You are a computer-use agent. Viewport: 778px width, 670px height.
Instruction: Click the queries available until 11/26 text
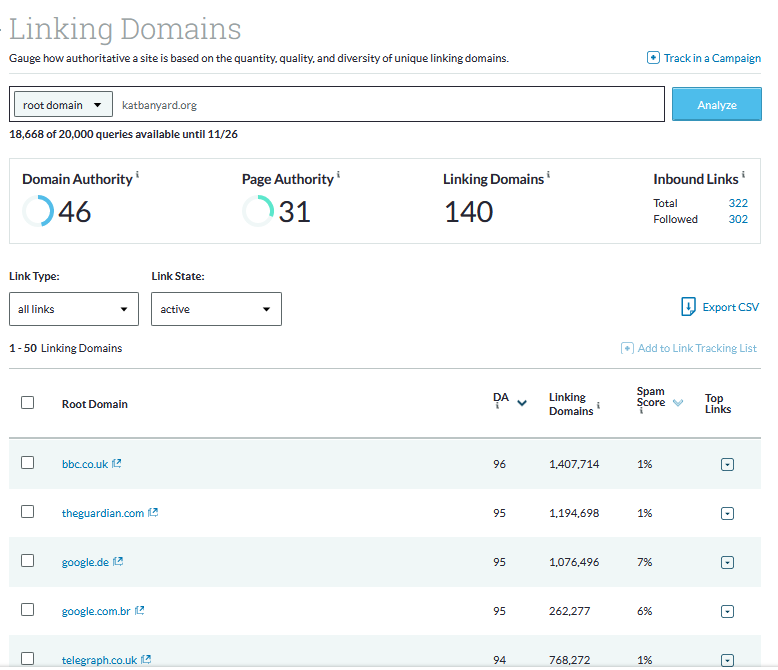point(123,134)
